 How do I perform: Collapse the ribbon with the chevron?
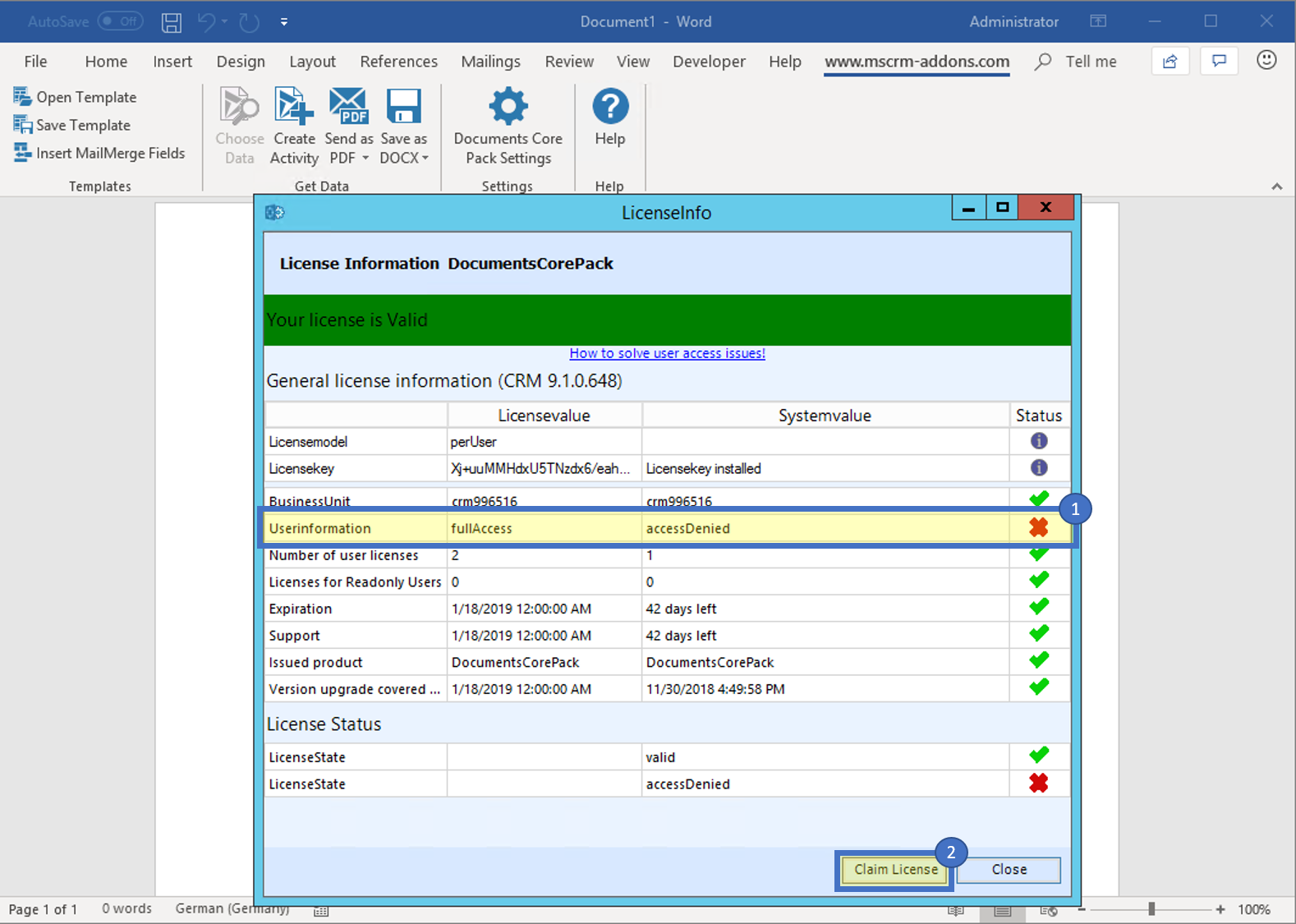[x=1276, y=186]
